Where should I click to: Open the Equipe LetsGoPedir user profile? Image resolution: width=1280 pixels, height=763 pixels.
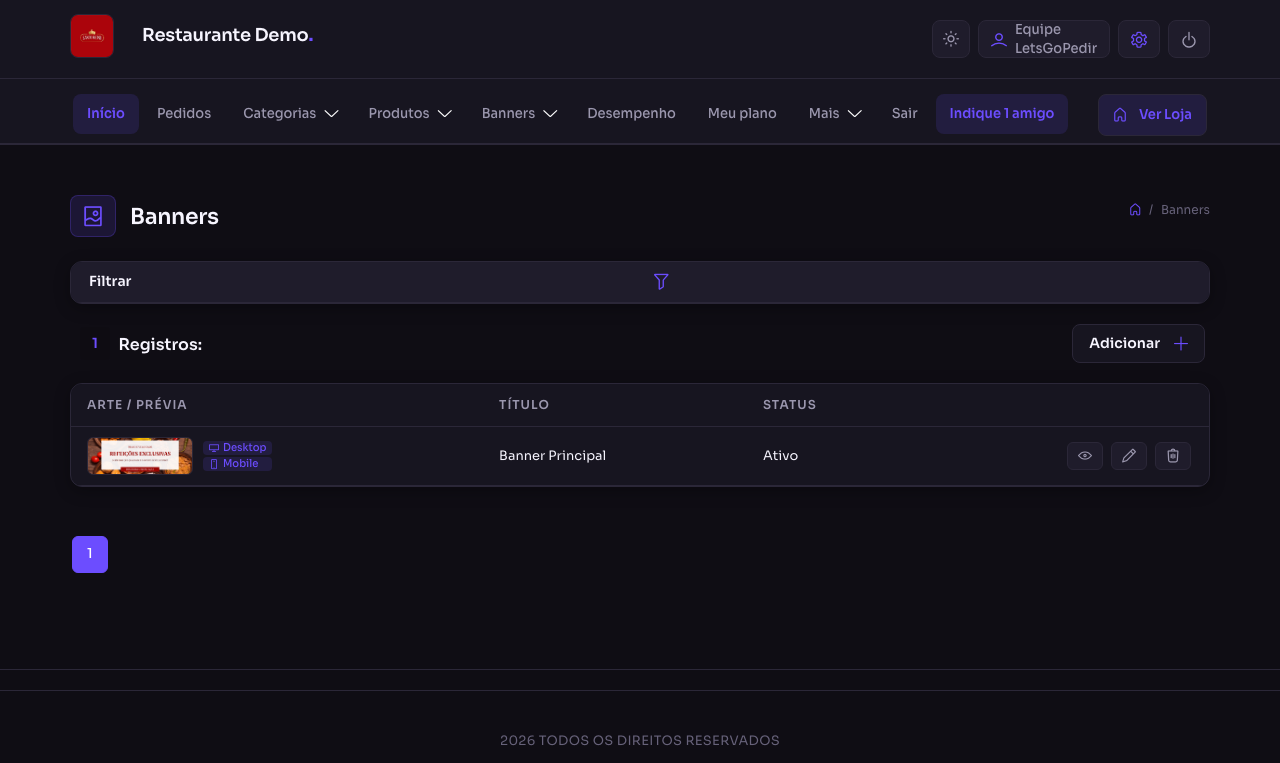1044,39
